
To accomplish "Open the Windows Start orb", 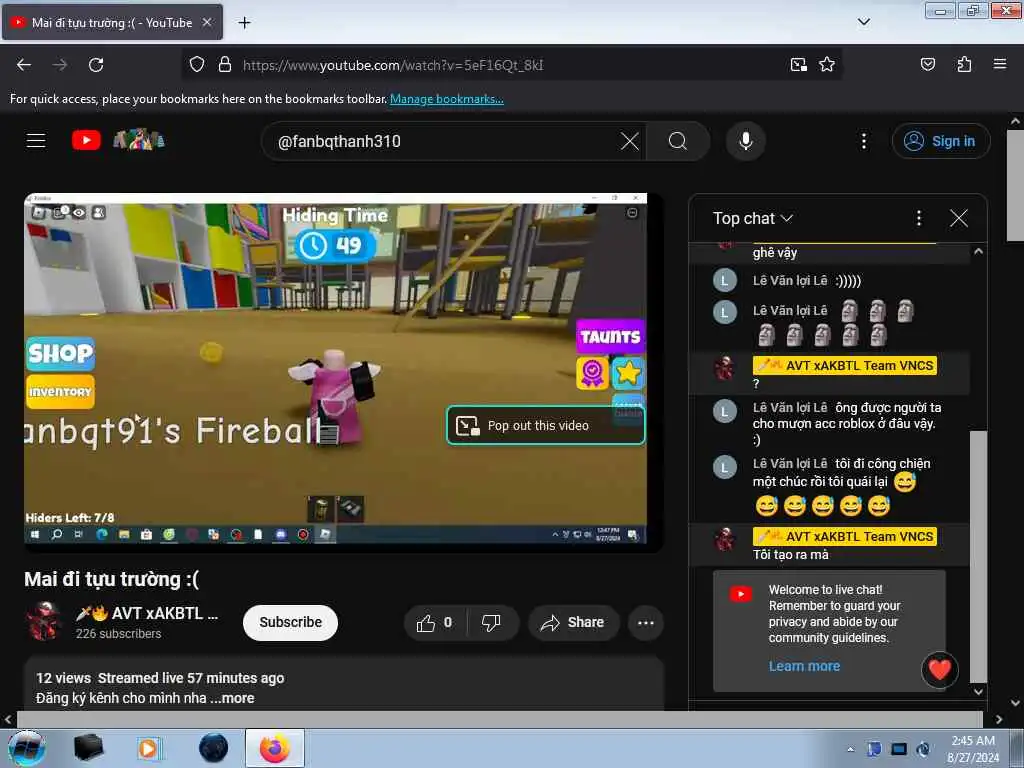I will [x=26, y=748].
